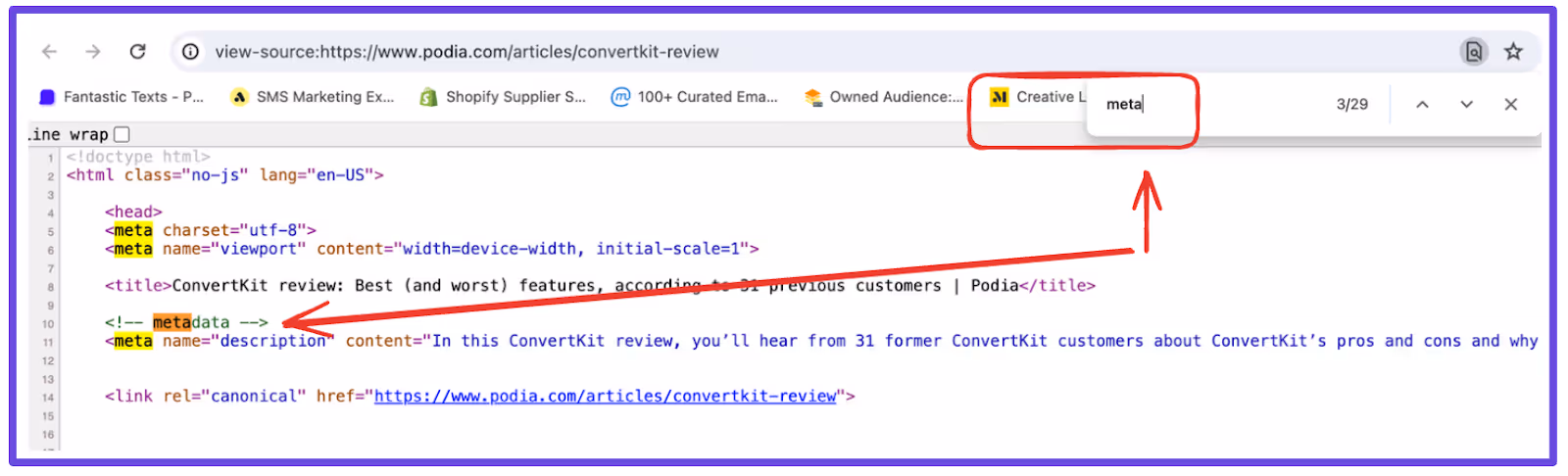Go back using the browser back arrow

click(x=50, y=52)
